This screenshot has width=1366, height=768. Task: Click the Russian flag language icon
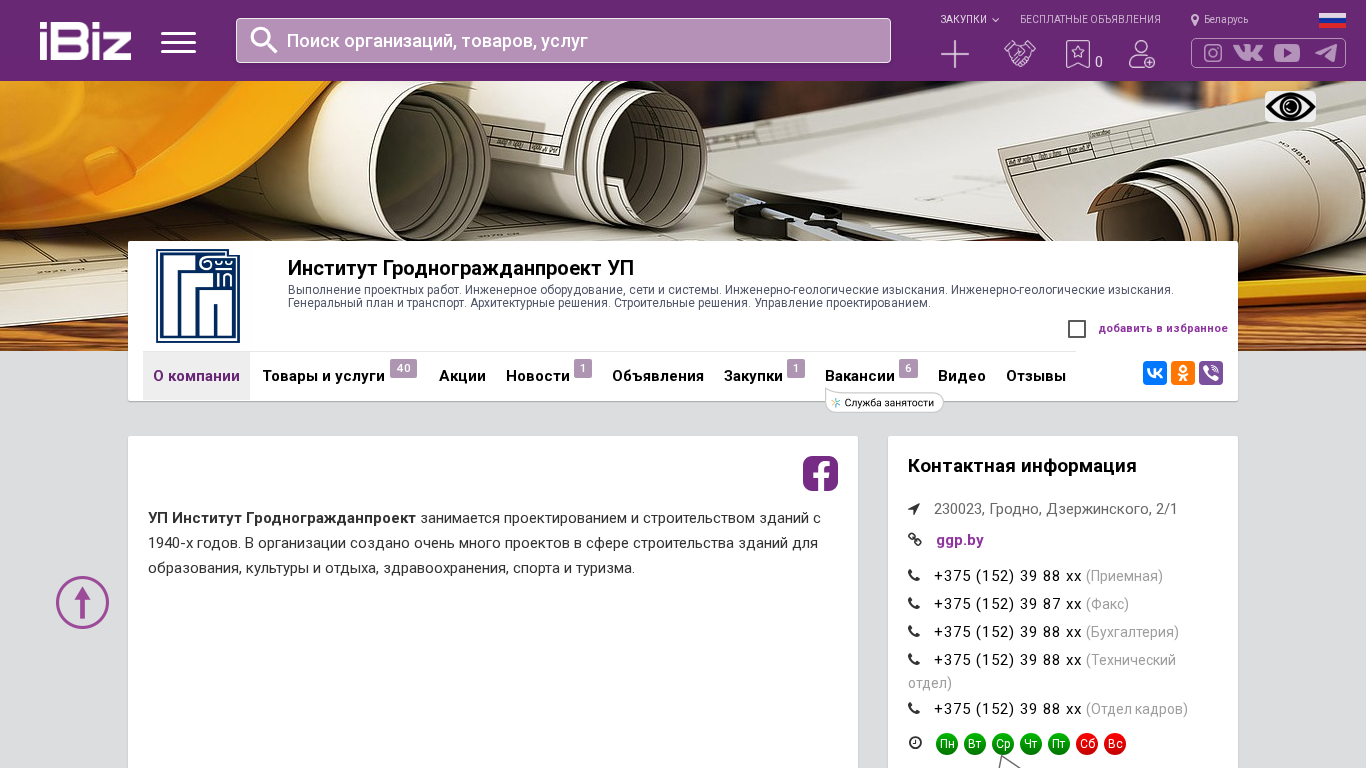(1332, 20)
